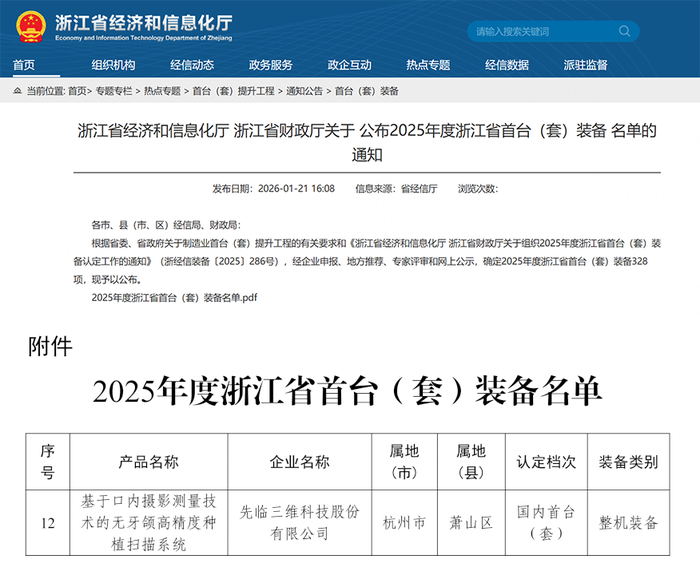The image size is (700, 579).
Task: Go to 首页 in the breadcrumb
Action: click(x=77, y=91)
